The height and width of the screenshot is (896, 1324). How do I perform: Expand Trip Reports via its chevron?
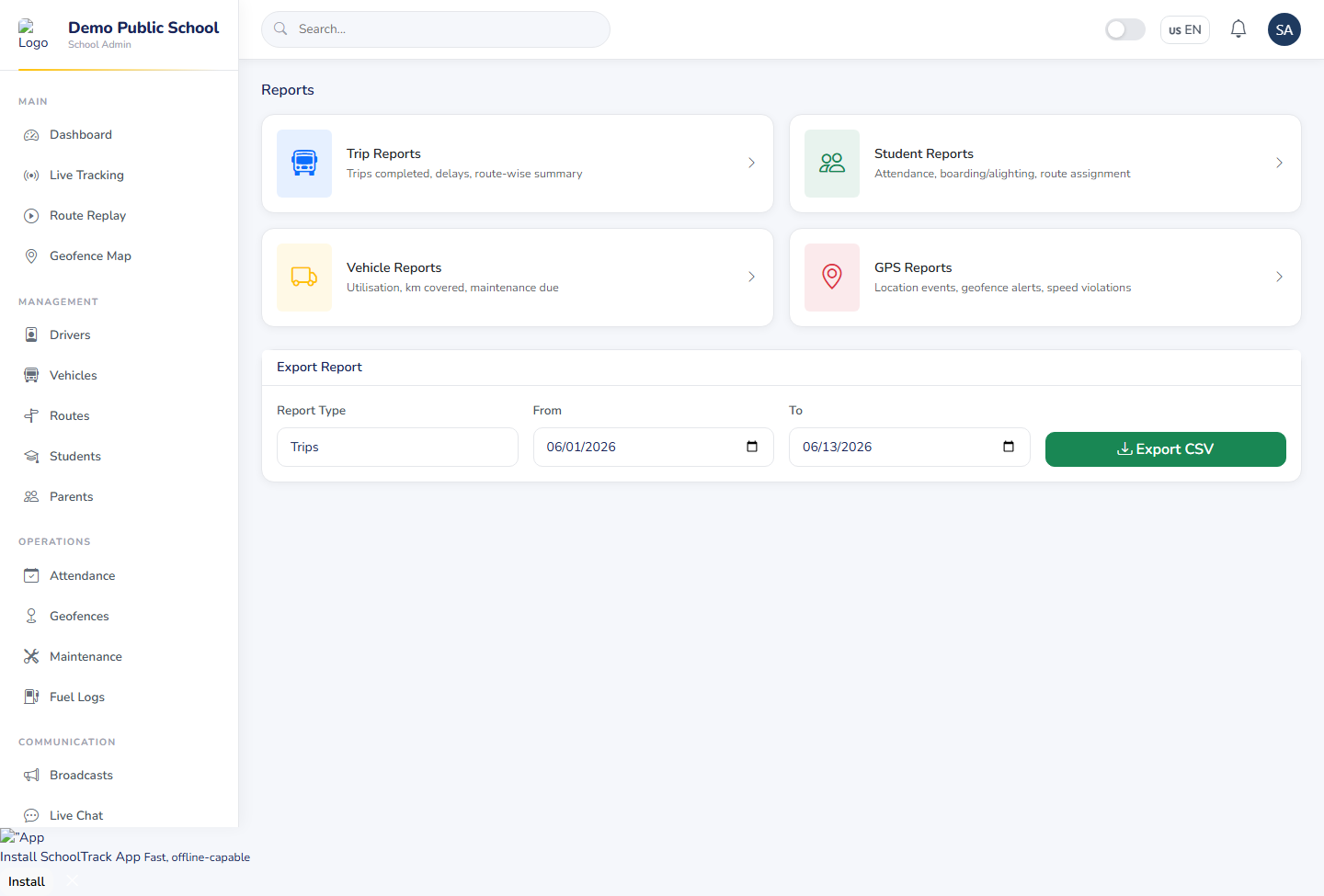point(751,164)
